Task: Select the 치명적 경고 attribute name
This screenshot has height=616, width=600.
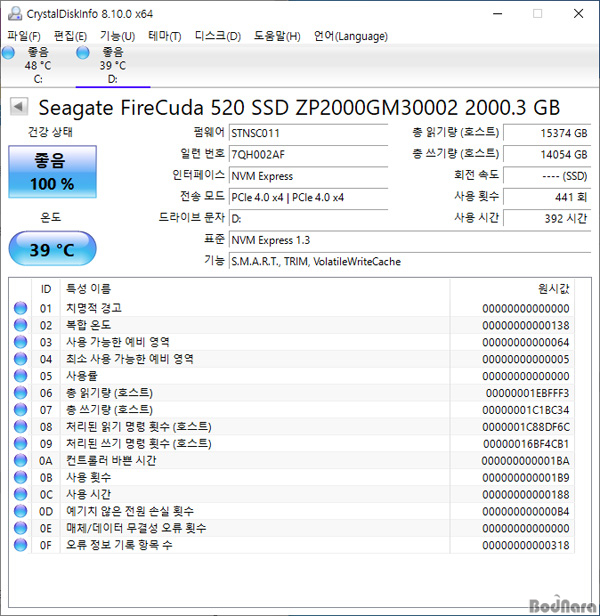Action: [x=94, y=308]
